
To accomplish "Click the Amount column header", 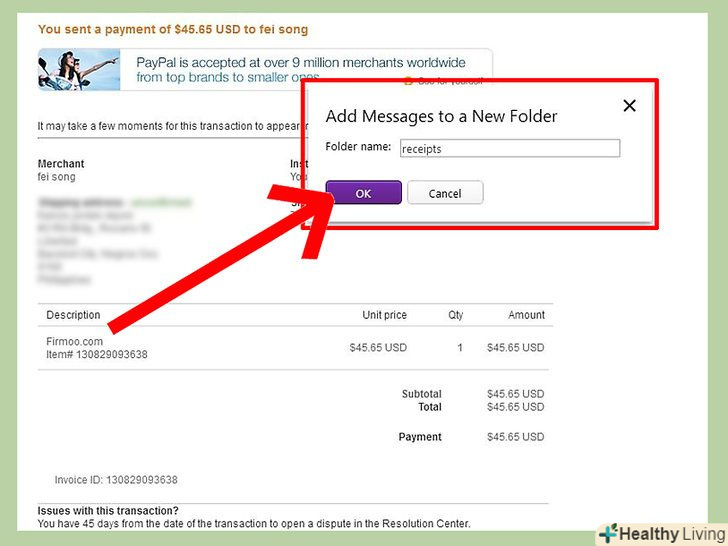I will pos(526,315).
